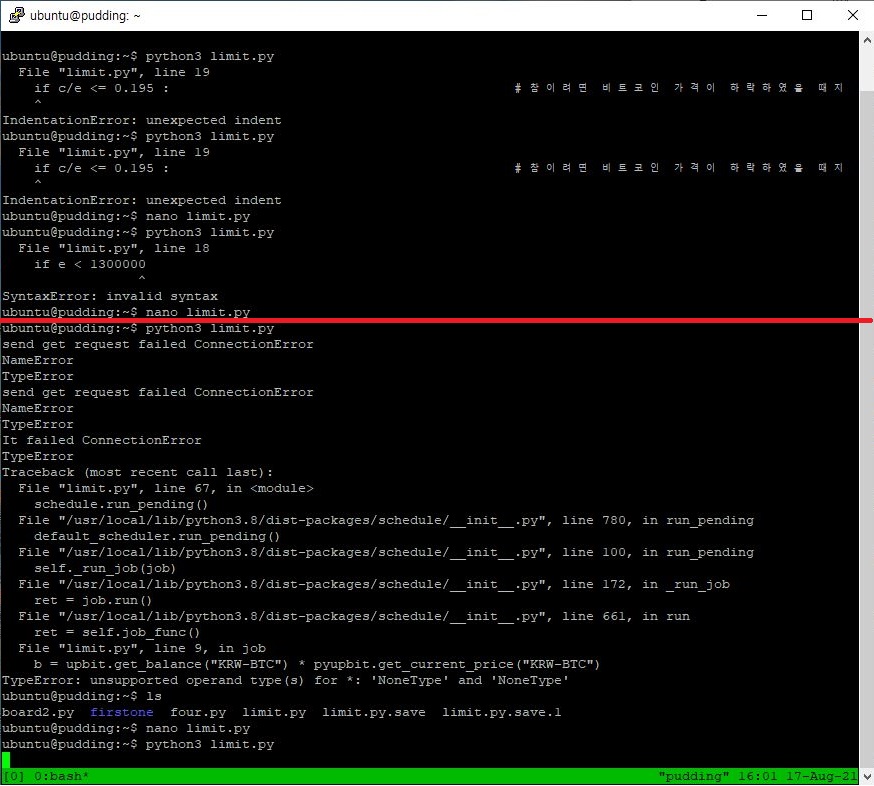Click 'board2.py' in the ls output
Image resolution: width=874 pixels, height=786 pixels.
(x=38, y=712)
